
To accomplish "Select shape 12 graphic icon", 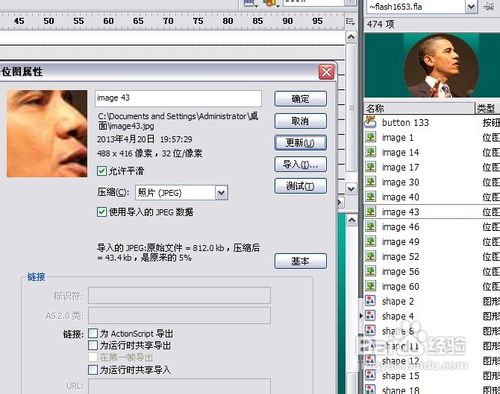I will (x=370, y=360).
